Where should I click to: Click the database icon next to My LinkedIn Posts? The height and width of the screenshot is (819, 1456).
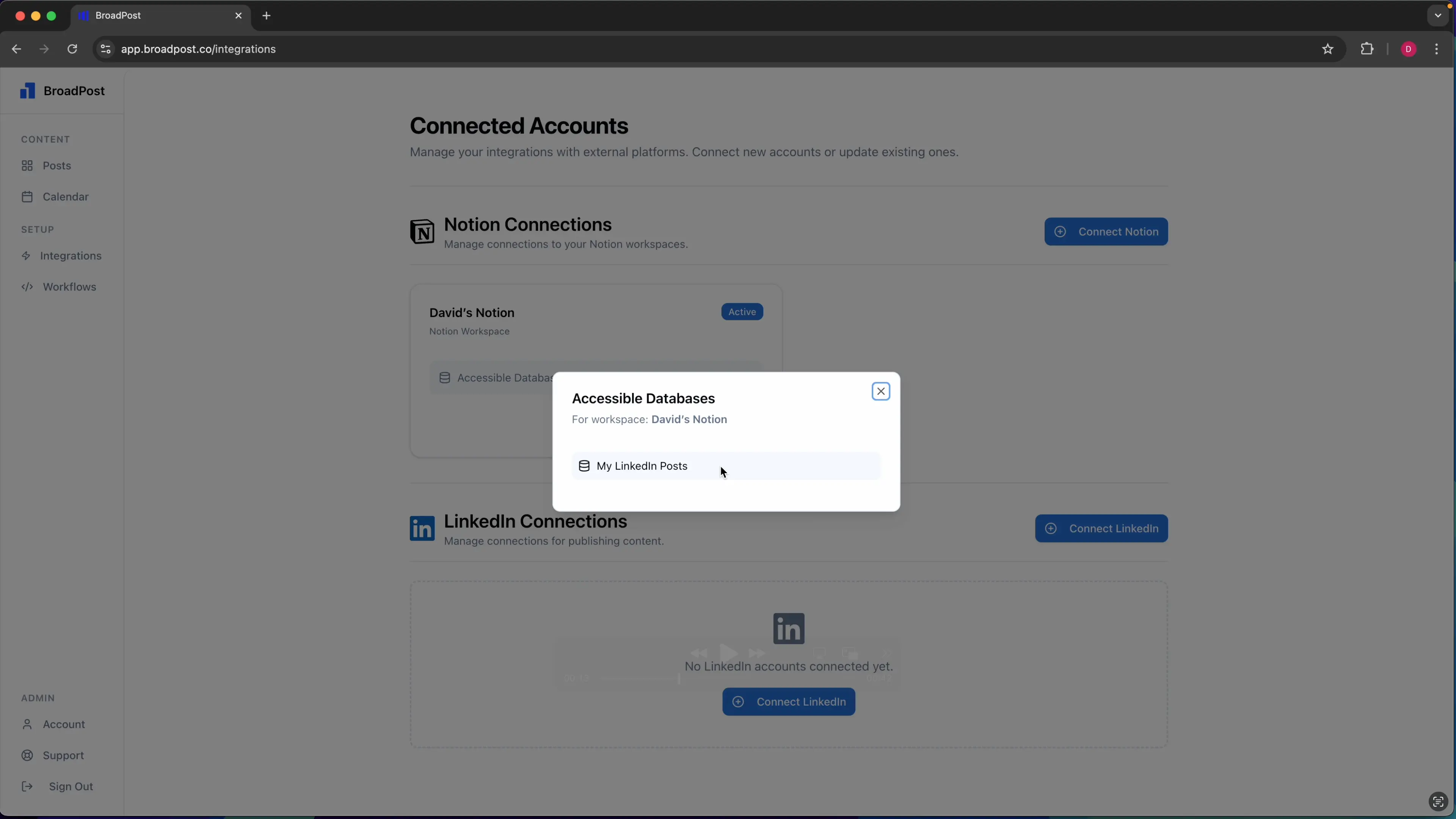tap(584, 466)
